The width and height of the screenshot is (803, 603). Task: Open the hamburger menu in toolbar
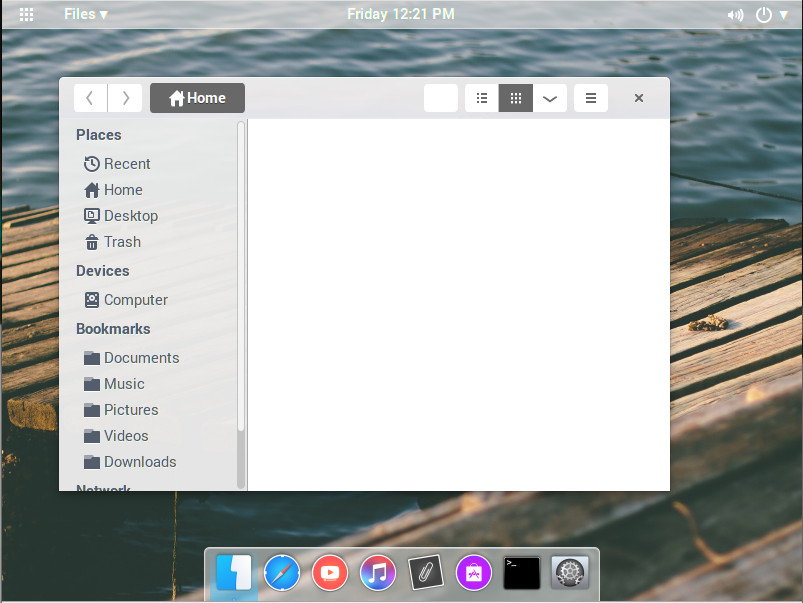(x=591, y=98)
